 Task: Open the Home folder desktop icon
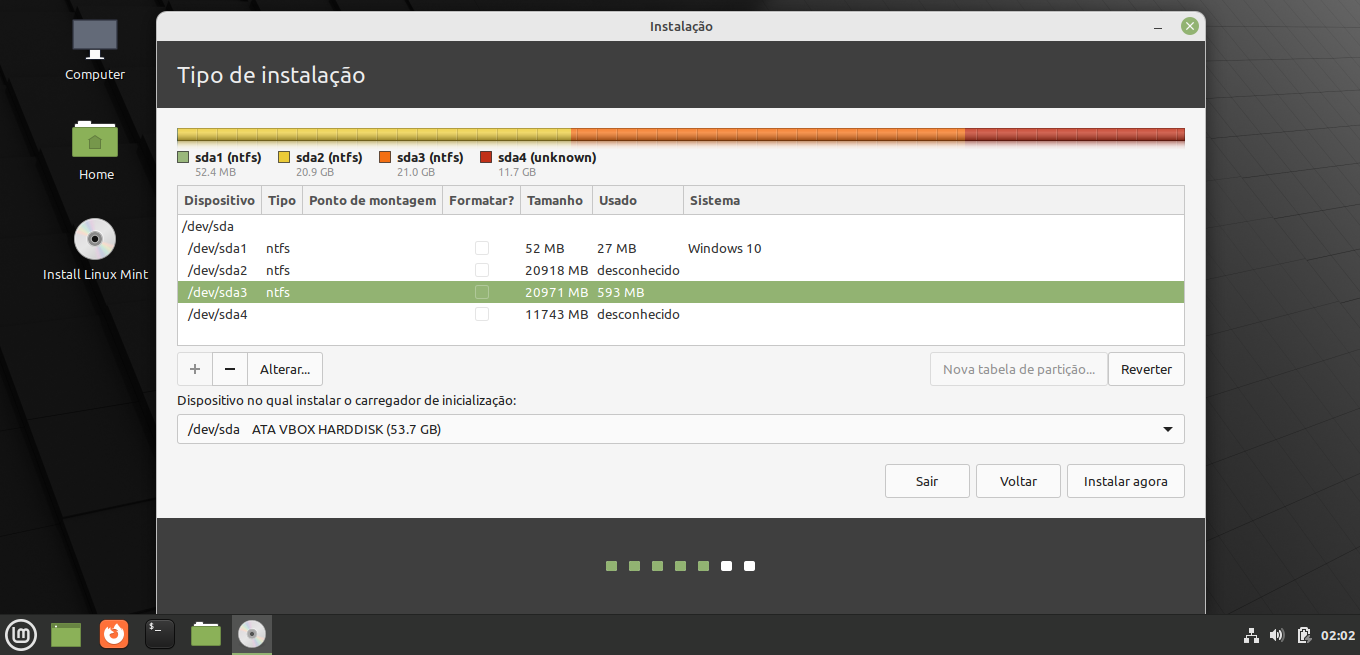coord(95,140)
